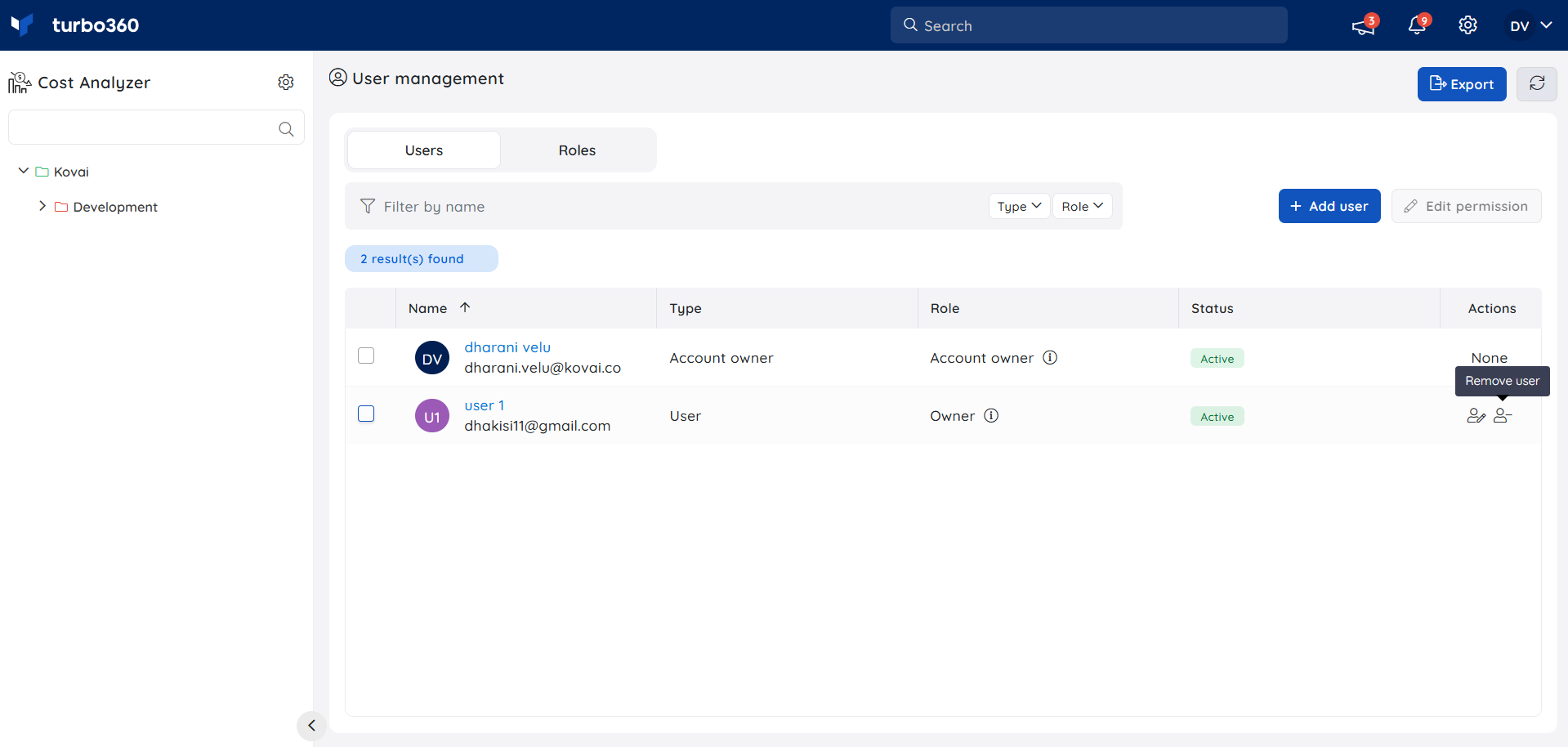Click Active status badge for user 1
Screen dimensions: 1568x747
pyautogui.click(x=1217, y=416)
